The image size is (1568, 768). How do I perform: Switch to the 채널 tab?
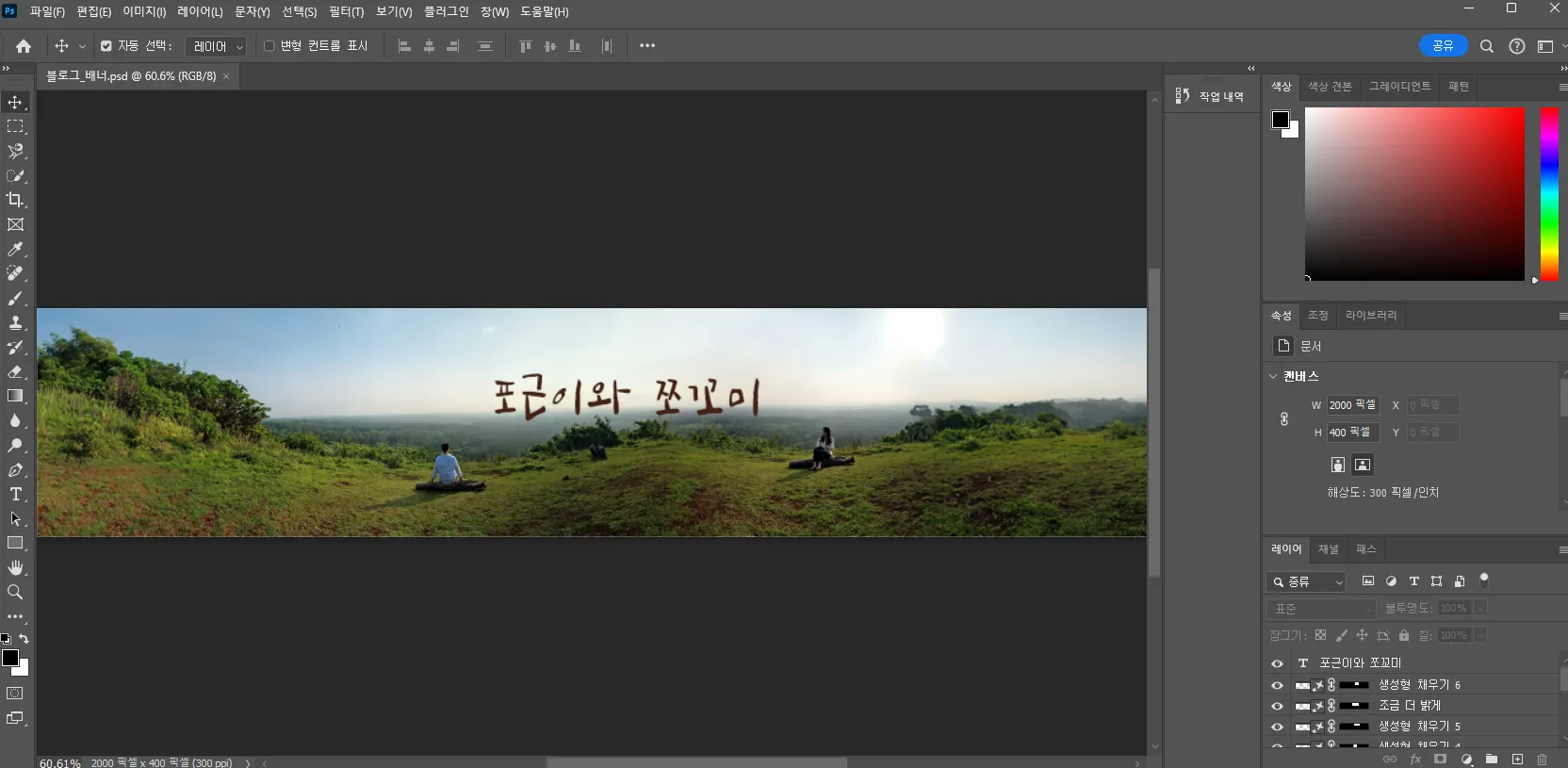[x=1328, y=549]
